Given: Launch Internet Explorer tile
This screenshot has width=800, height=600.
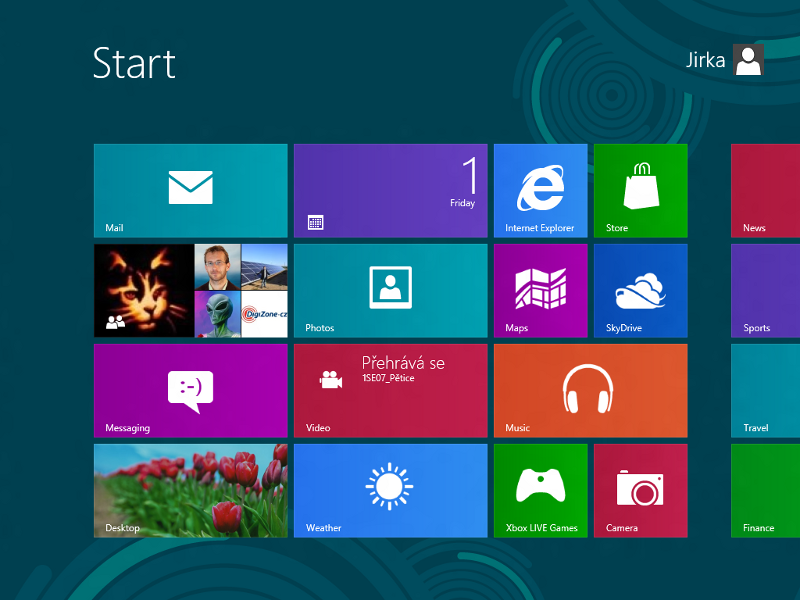Looking at the screenshot, I should pyautogui.click(x=540, y=190).
